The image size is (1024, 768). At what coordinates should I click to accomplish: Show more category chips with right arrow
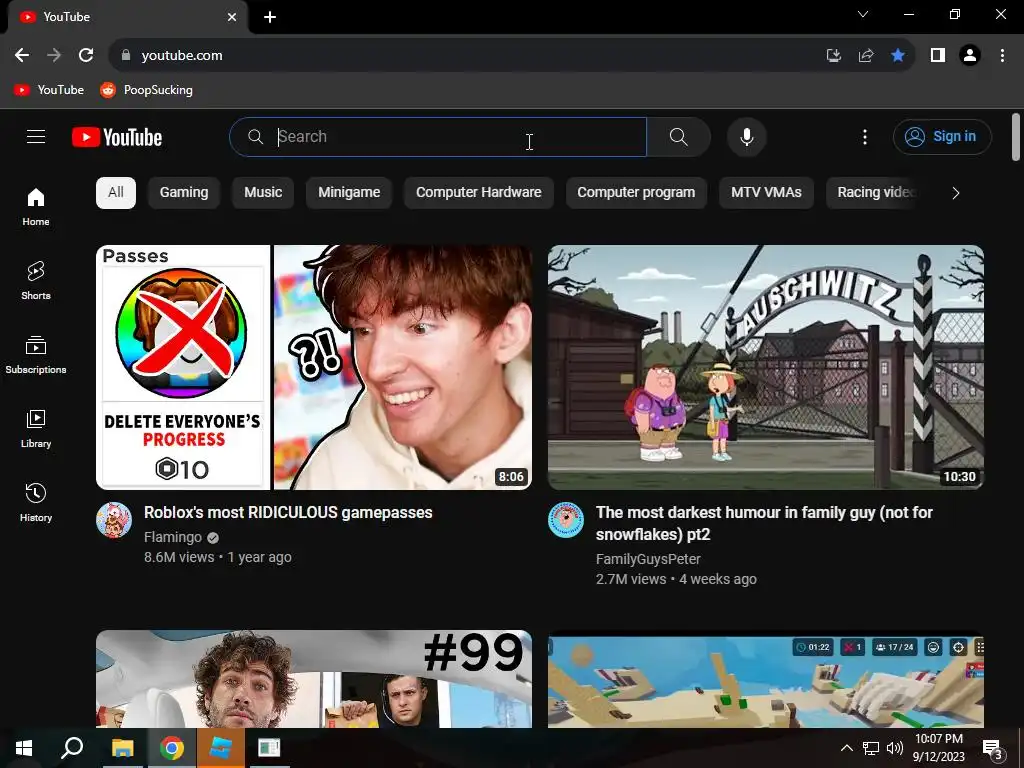point(955,193)
